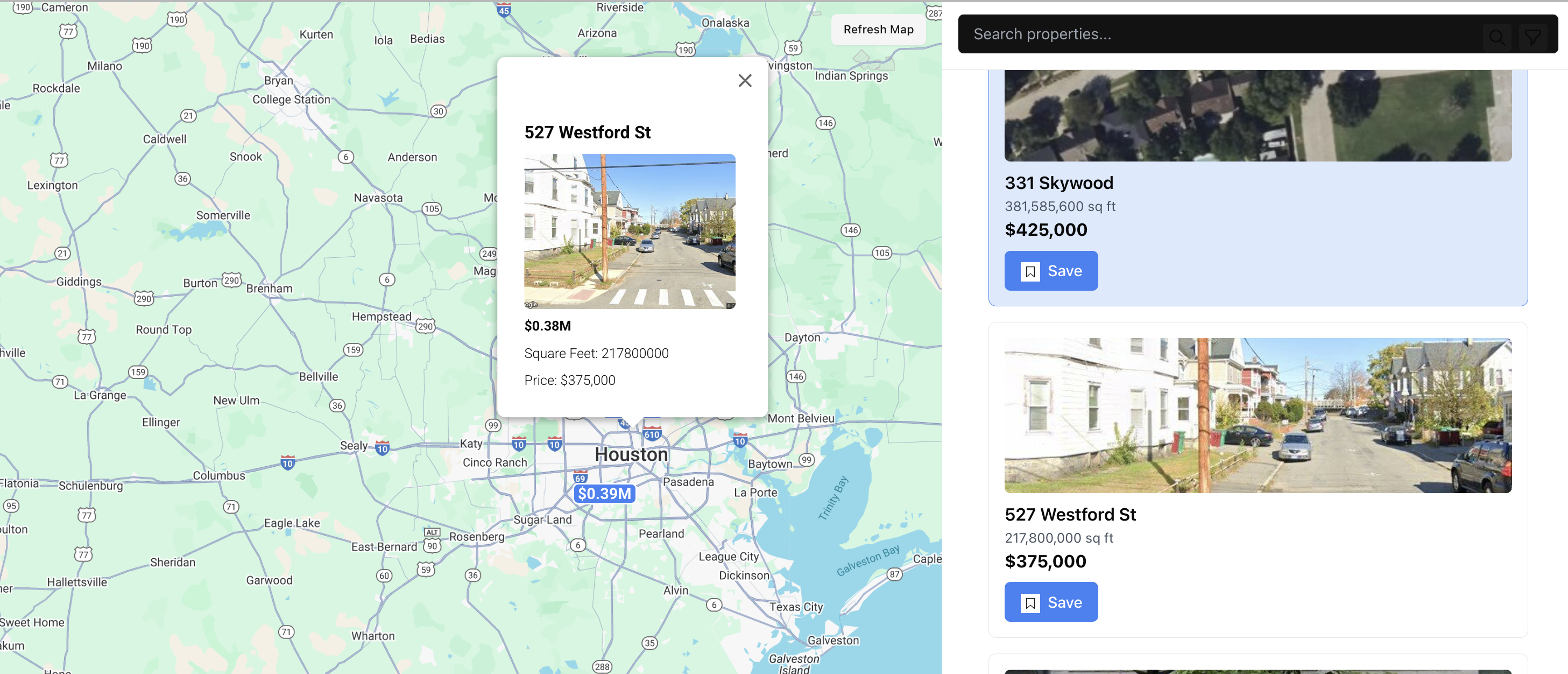
Task: Open the 527 Westford St listing photo
Action: click(1258, 415)
